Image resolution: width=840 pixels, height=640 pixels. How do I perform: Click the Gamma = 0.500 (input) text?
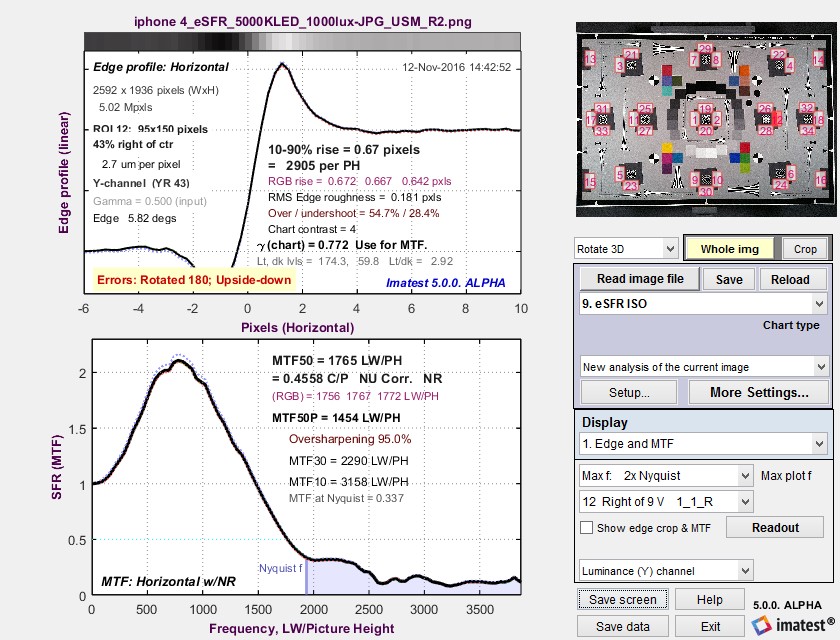pos(149,201)
